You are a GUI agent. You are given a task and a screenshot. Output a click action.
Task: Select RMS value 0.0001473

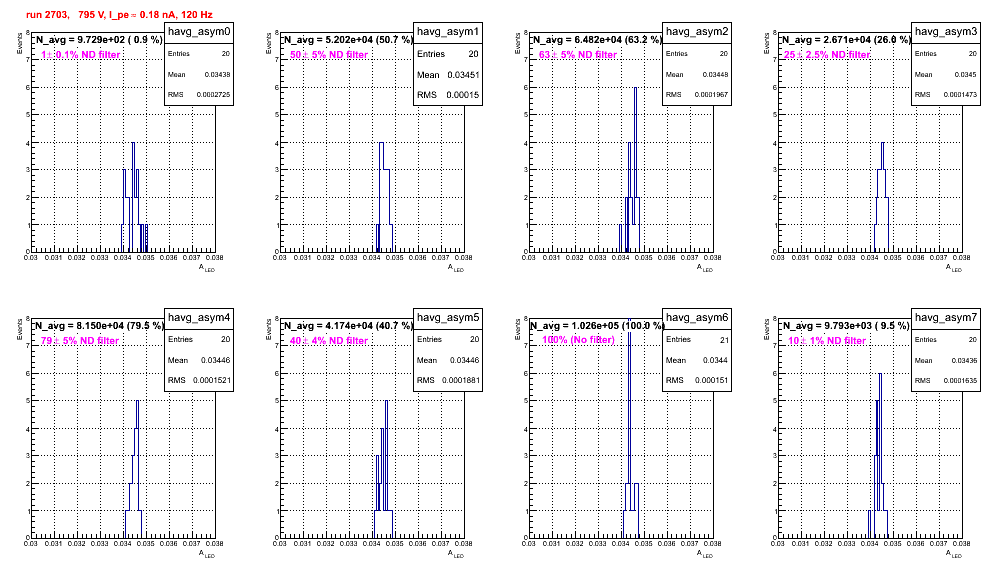tap(960, 95)
